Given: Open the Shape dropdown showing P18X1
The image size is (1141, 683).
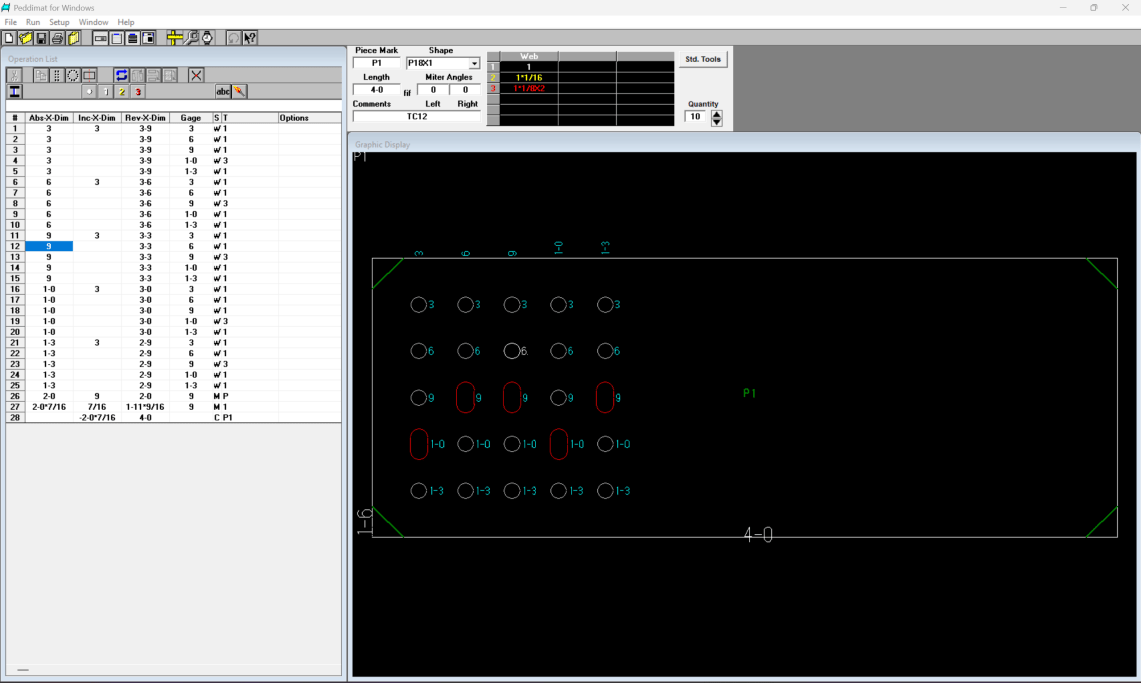Looking at the screenshot, I should [474, 63].
